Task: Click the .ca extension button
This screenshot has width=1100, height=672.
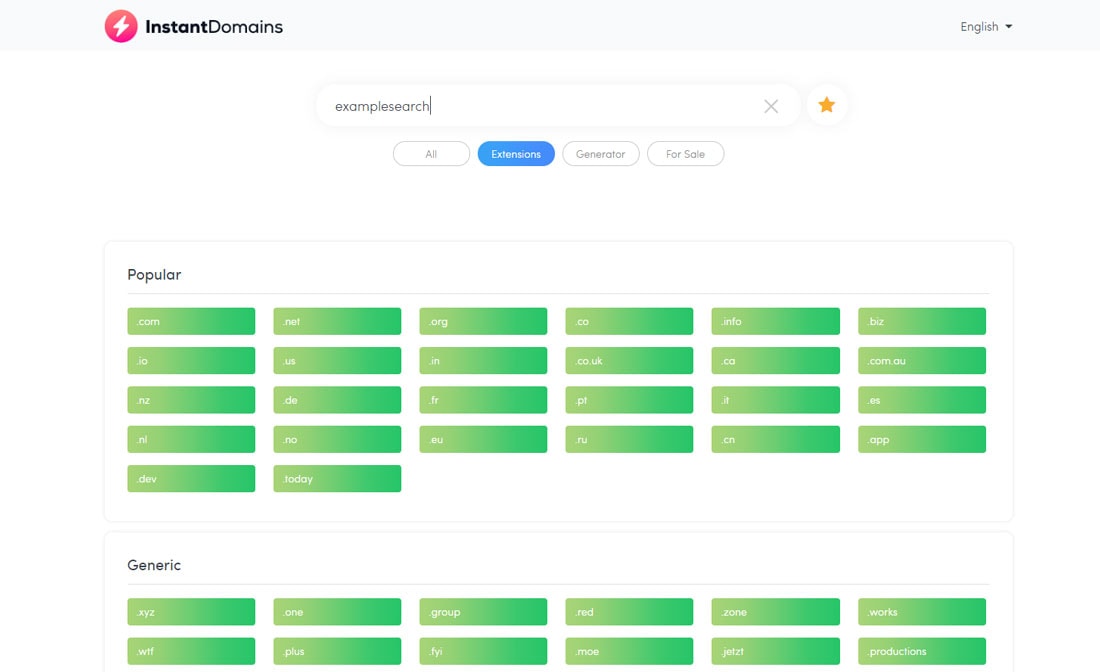Action: 776,361
